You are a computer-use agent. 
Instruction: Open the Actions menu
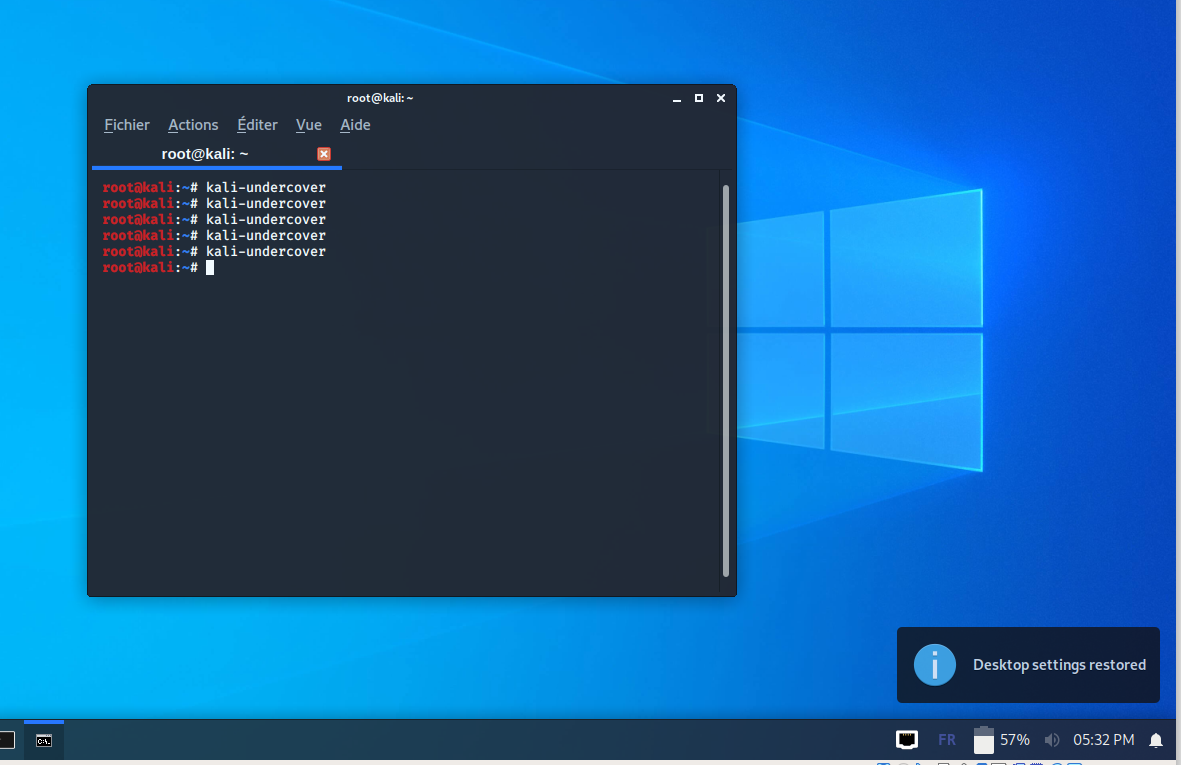click(x=193, y=125)
